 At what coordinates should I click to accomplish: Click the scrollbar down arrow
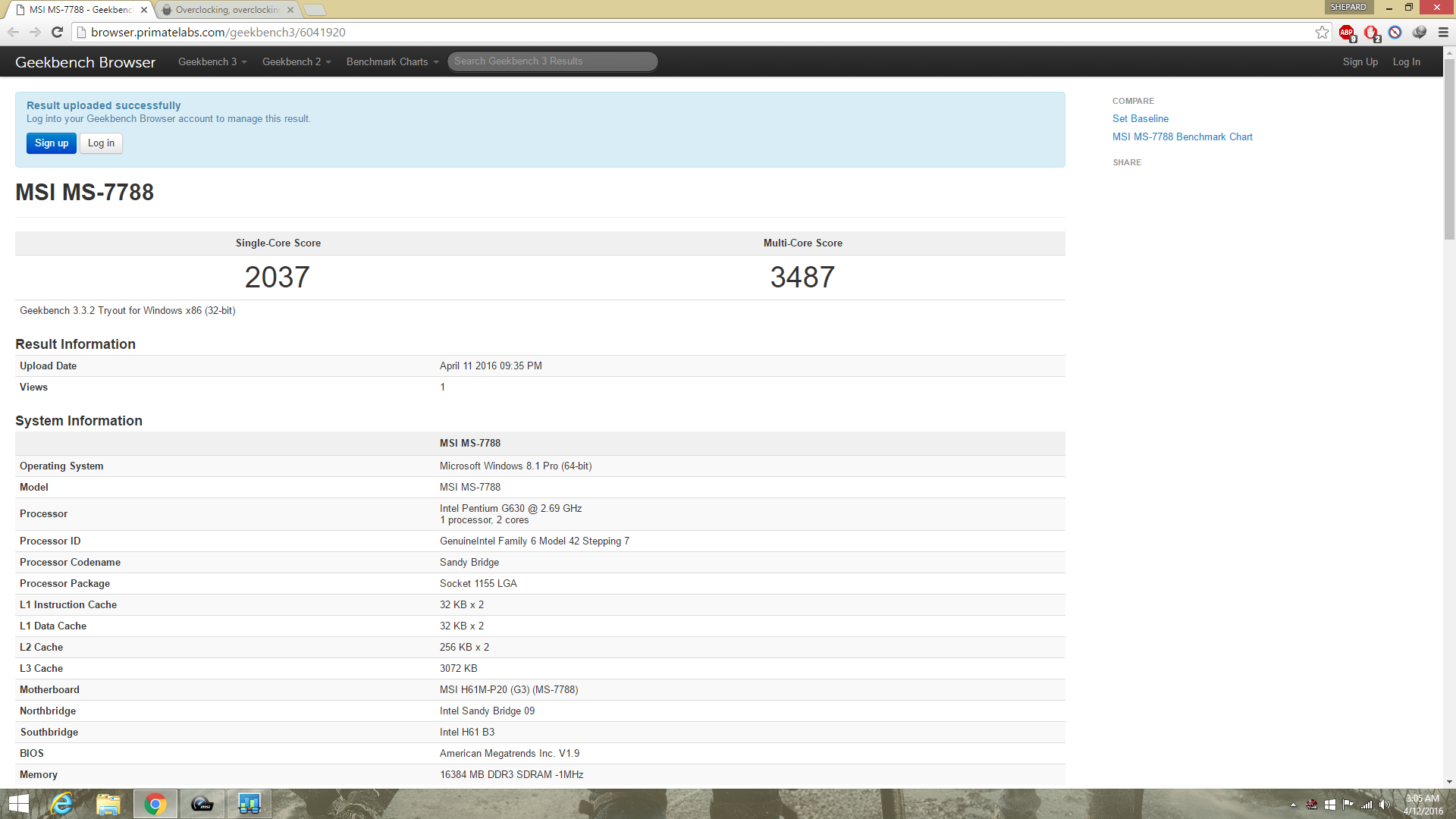coord(1449,782)
